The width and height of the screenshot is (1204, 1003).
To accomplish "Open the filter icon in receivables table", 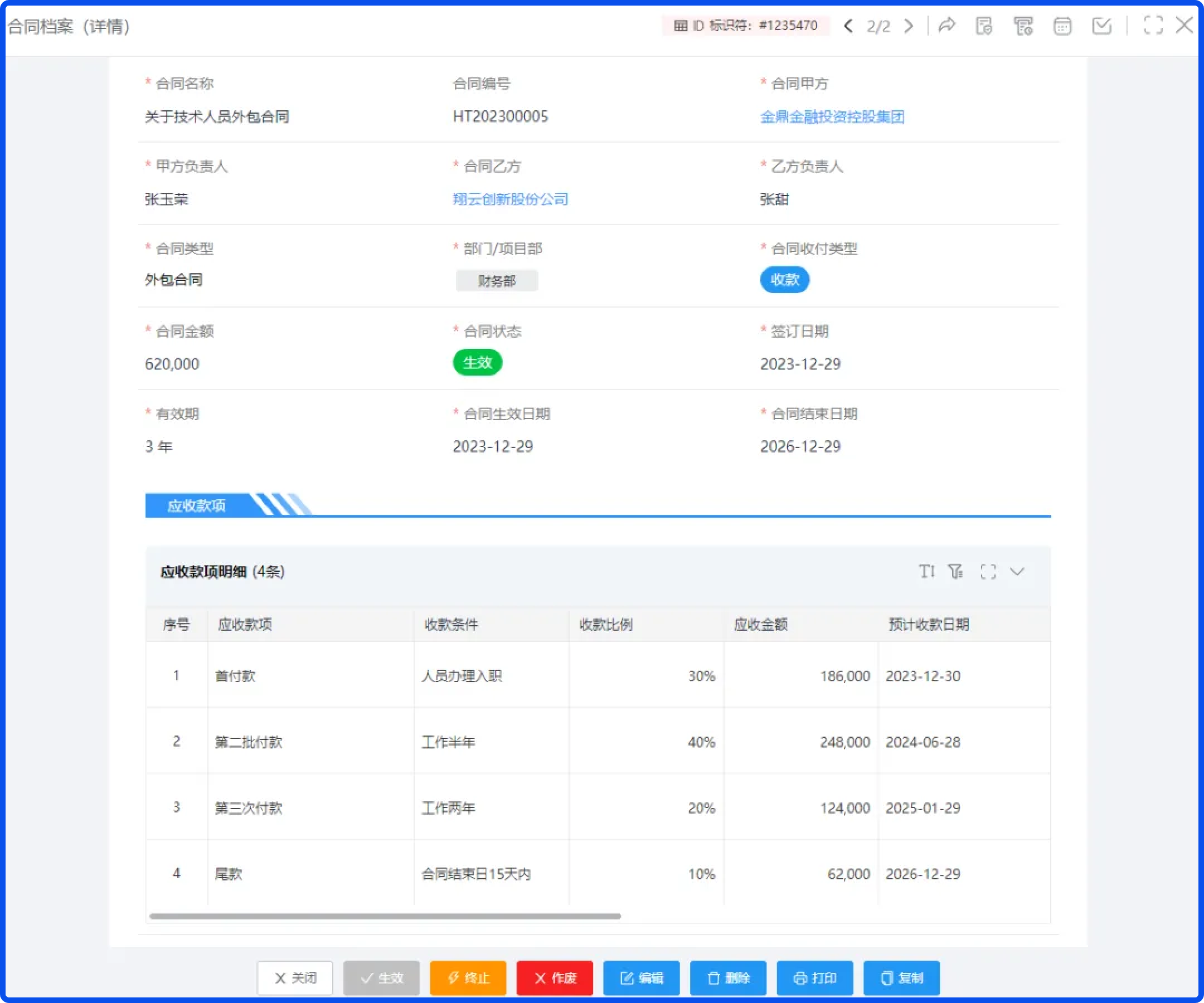I will [956, 571].
